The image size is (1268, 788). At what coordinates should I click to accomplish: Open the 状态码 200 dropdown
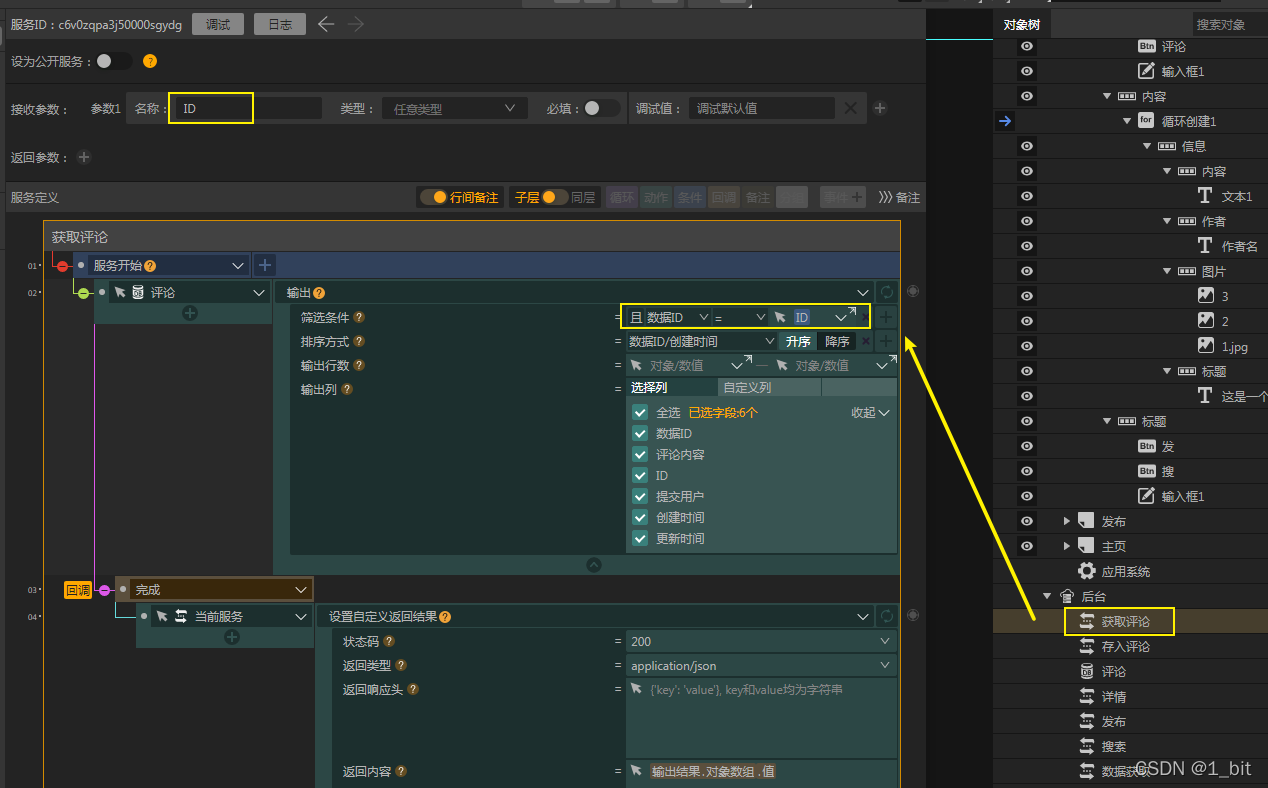[761, 641]
